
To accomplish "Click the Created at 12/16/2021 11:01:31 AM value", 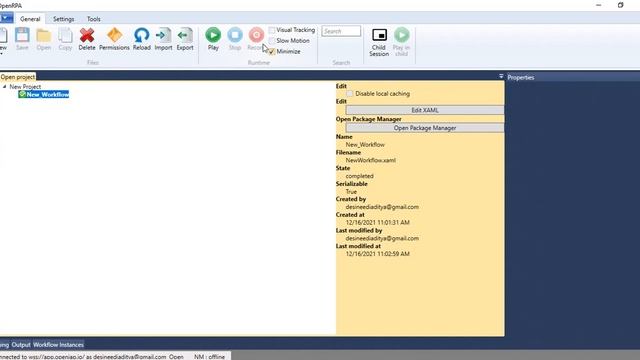I will pyautogui.click(x=378, y=222).
